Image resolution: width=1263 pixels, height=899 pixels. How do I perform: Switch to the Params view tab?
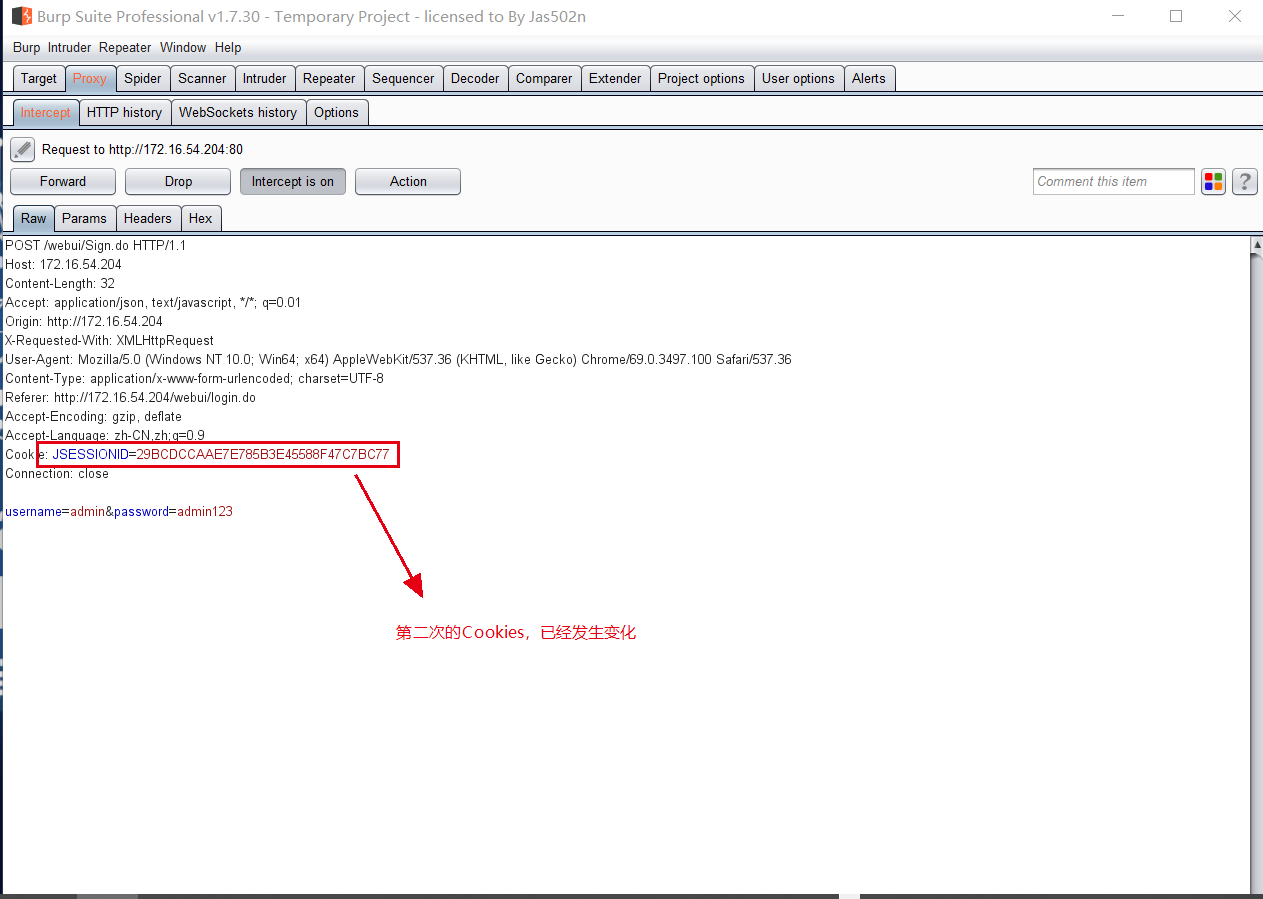(x=84, y=218)
